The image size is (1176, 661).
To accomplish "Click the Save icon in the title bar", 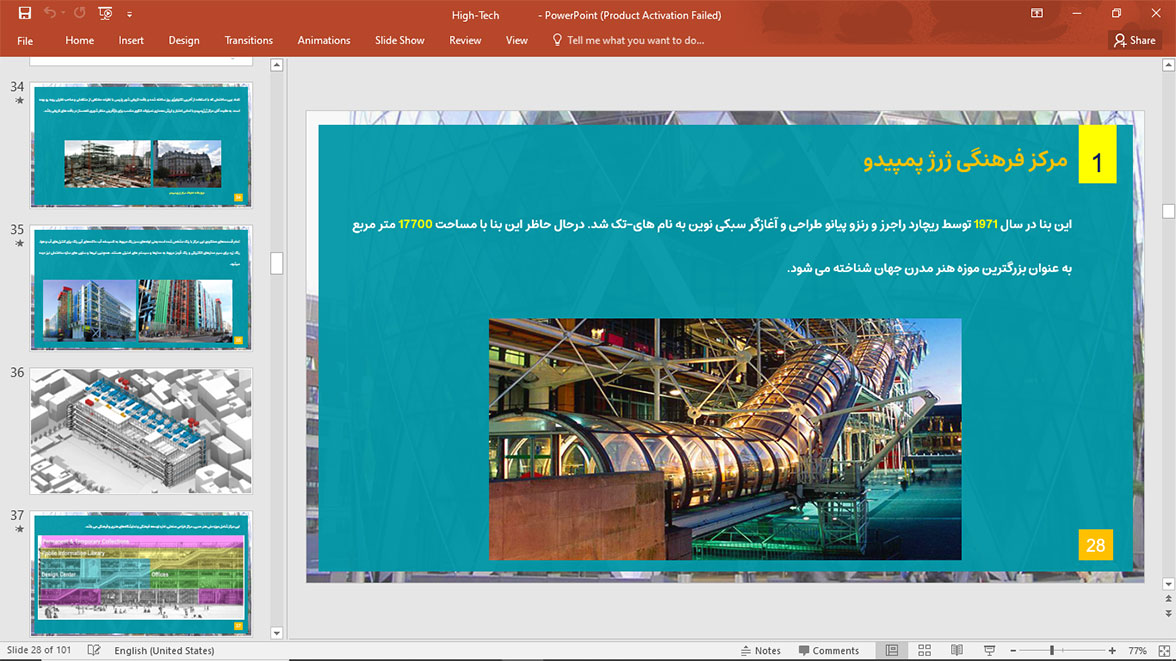I will 25,14.
